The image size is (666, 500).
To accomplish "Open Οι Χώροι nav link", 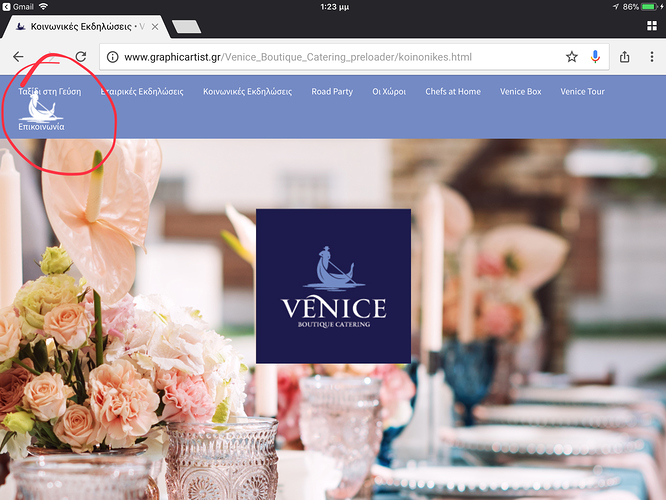I will pyautogui.click(x=389, y=92).
